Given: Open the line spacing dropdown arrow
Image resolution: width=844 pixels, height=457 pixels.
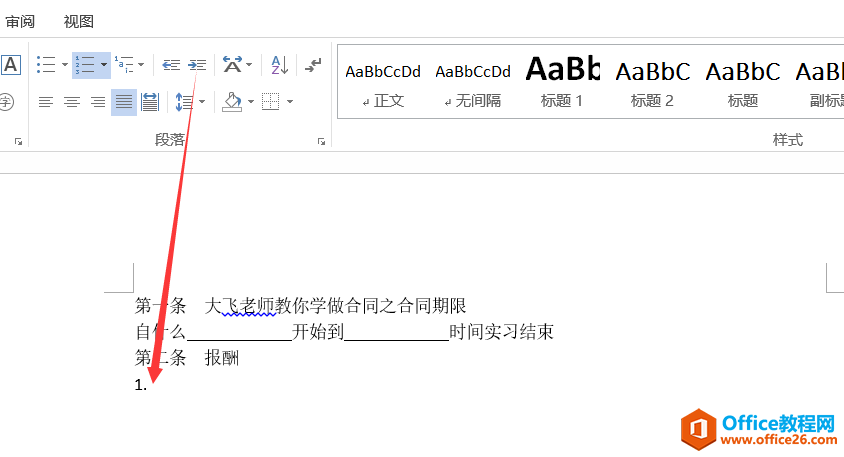Looking at the screenshot, I should coord(202,102).
